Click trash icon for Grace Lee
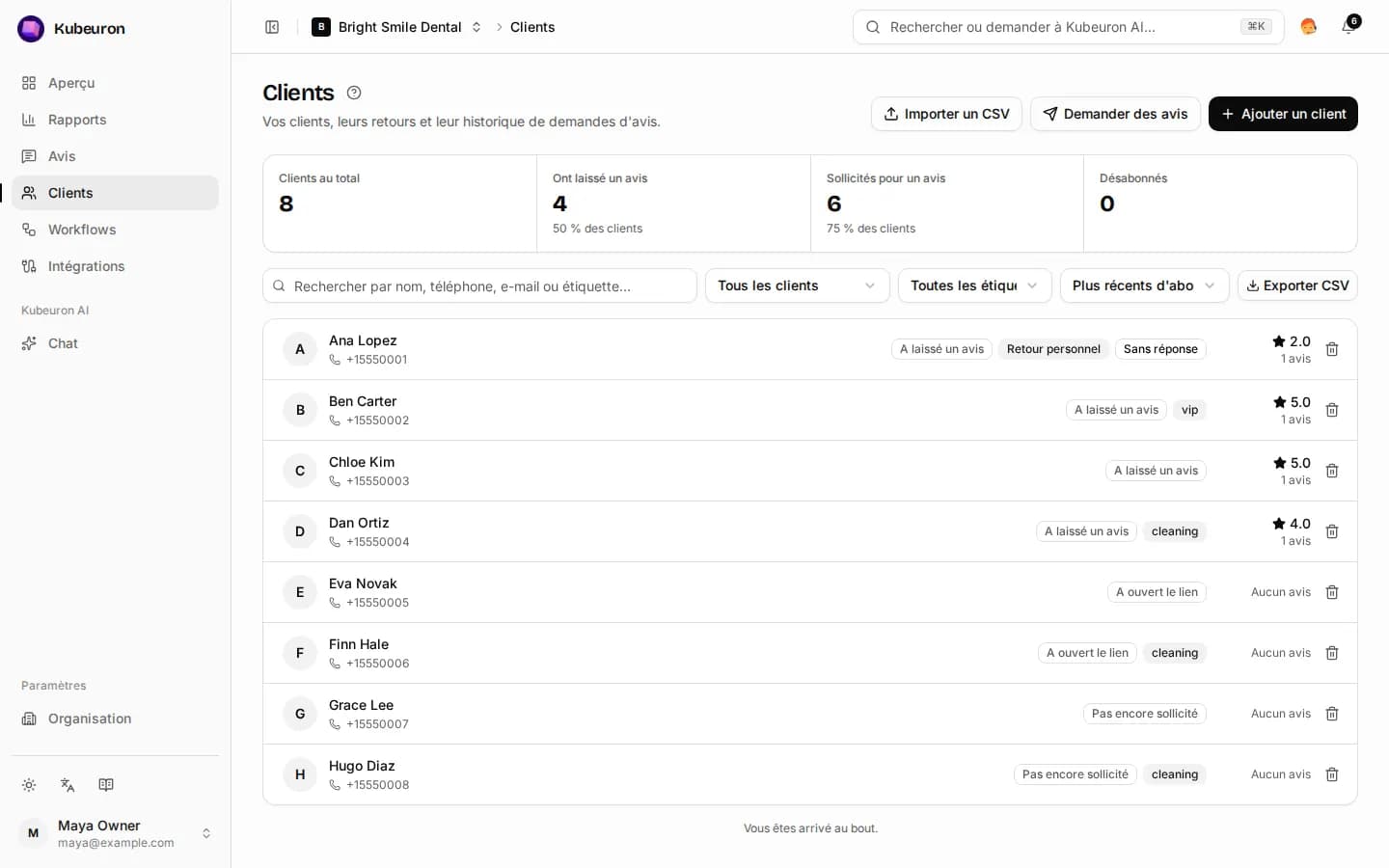Image resolution: width=1389 pixels, height=868 pixels. coord(1332,714)
